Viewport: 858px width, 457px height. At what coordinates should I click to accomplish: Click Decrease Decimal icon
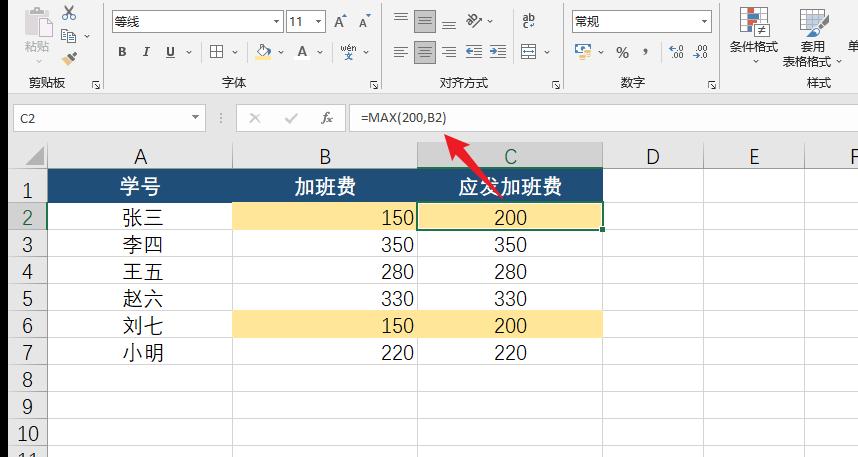tap(700, 52)
